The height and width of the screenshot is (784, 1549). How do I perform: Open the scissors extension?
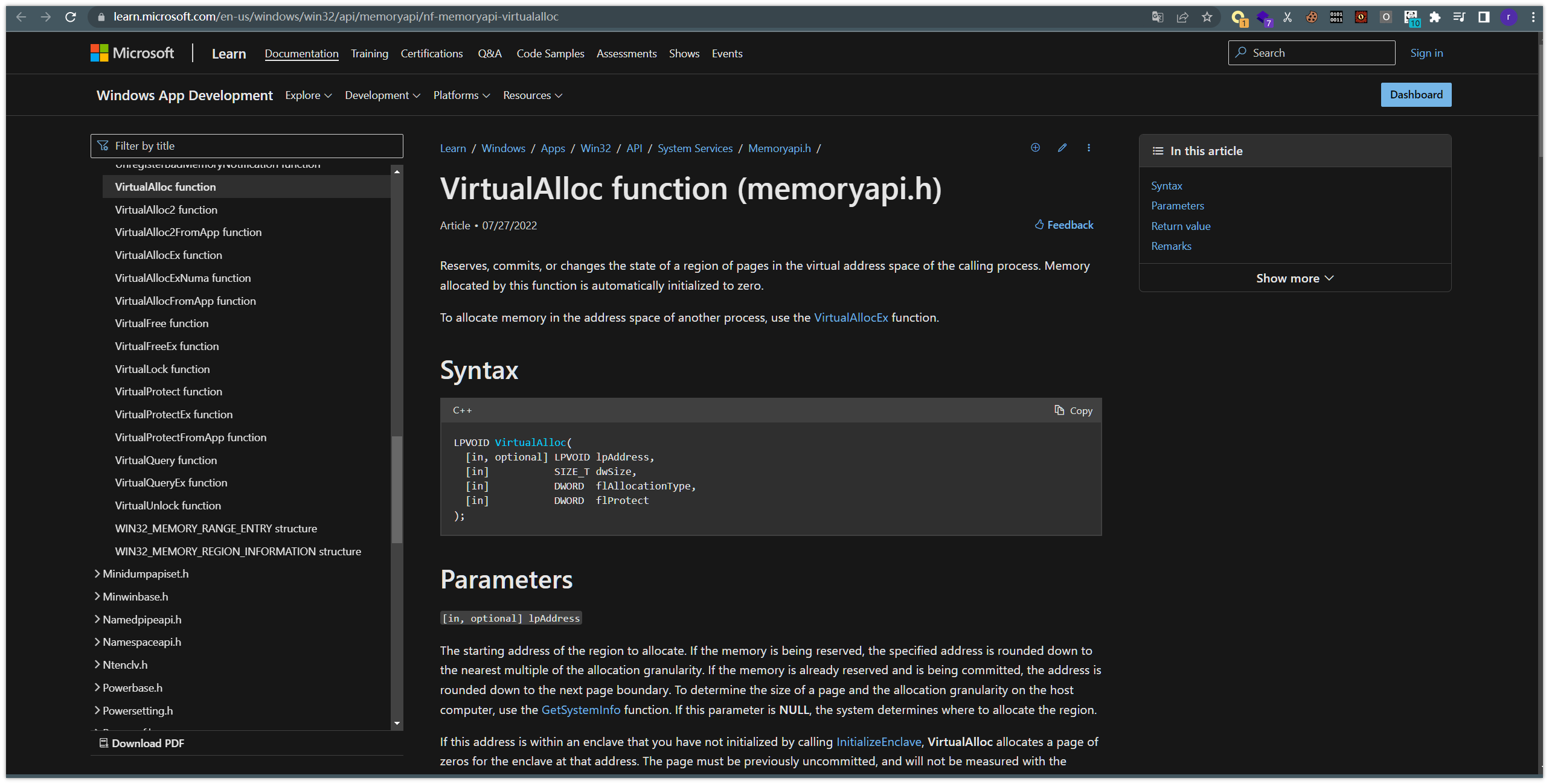[1287, 17]
